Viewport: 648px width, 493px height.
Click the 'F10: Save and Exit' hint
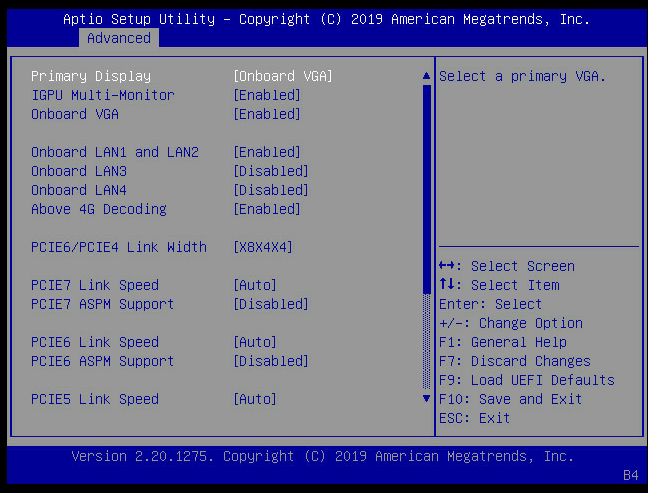[x=511, y=399]
